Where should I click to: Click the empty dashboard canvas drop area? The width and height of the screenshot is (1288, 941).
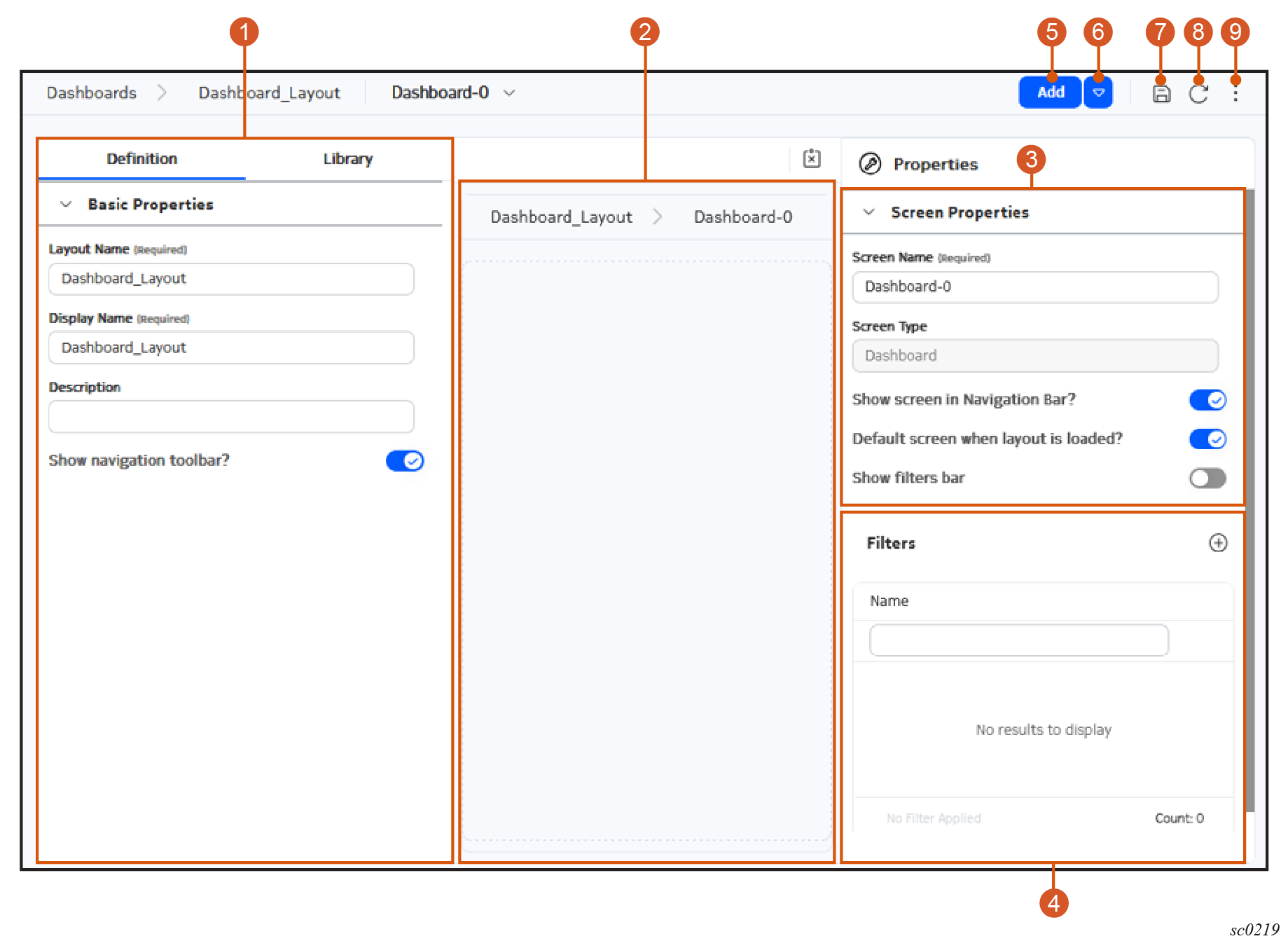(x=646, y=551)
